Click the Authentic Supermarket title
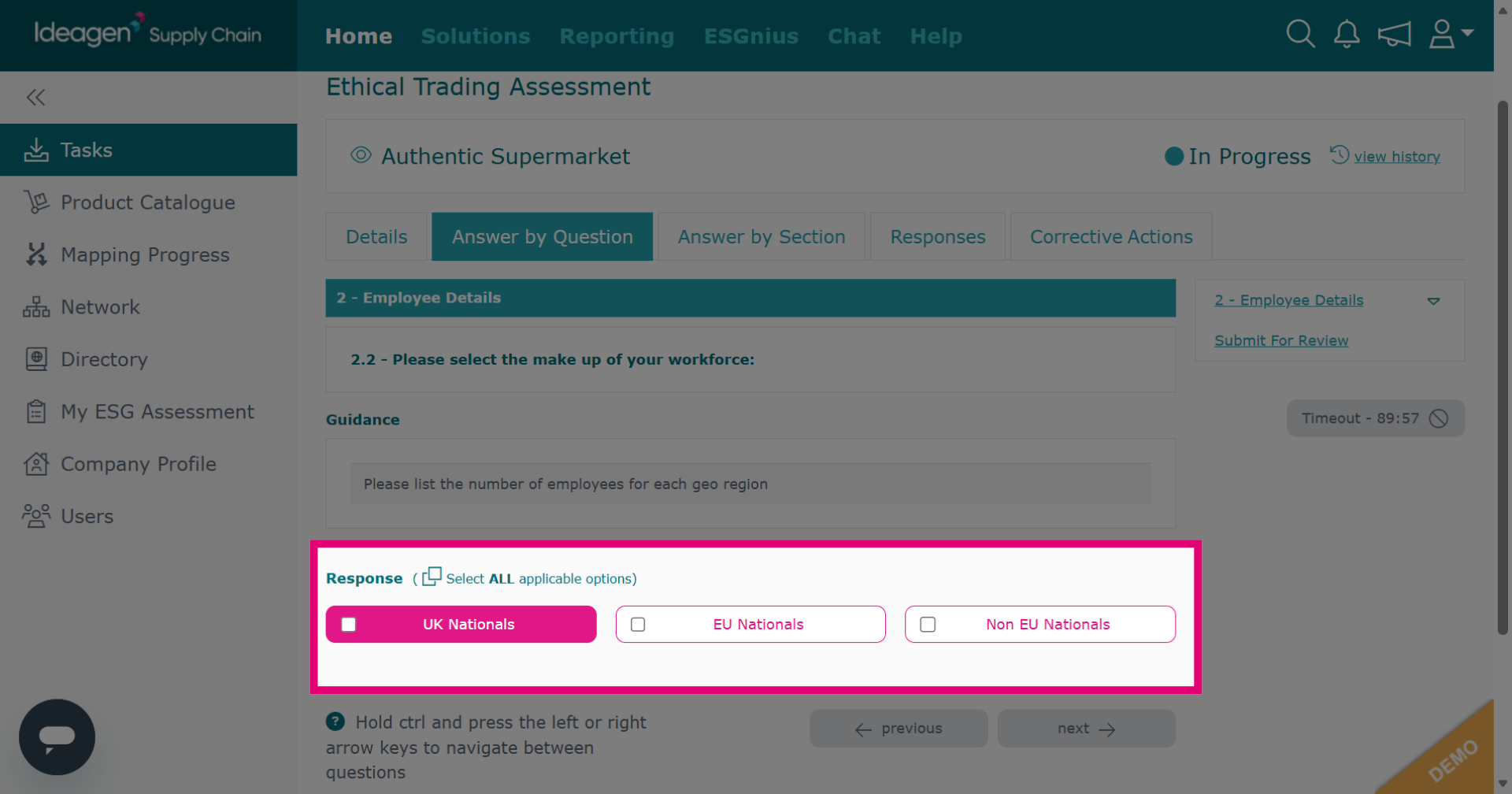The height and width of the screenshot is (794, 1512). click(x=506, y=156)
